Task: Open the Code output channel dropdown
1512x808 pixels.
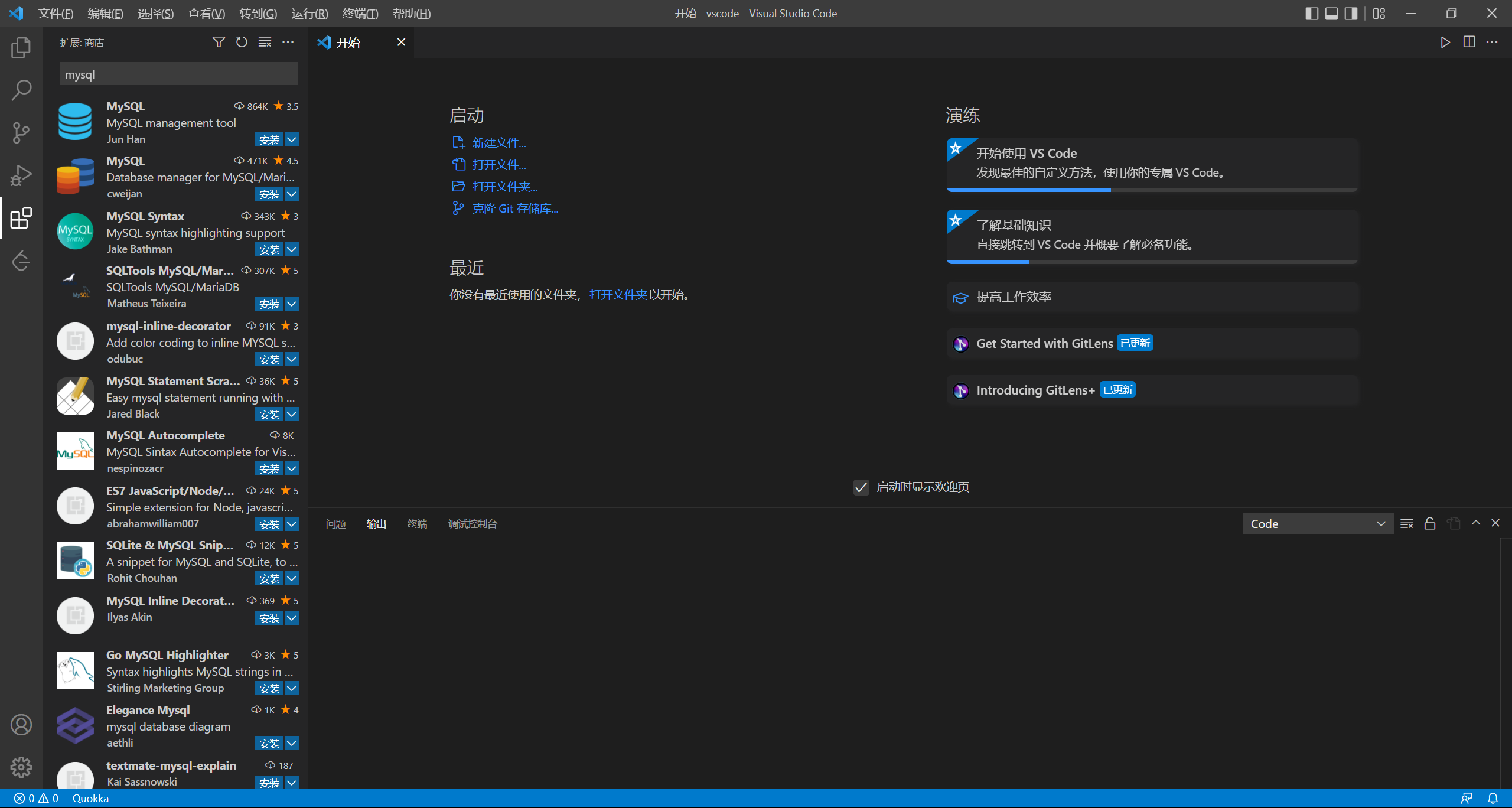Action: pos(1318,523)
